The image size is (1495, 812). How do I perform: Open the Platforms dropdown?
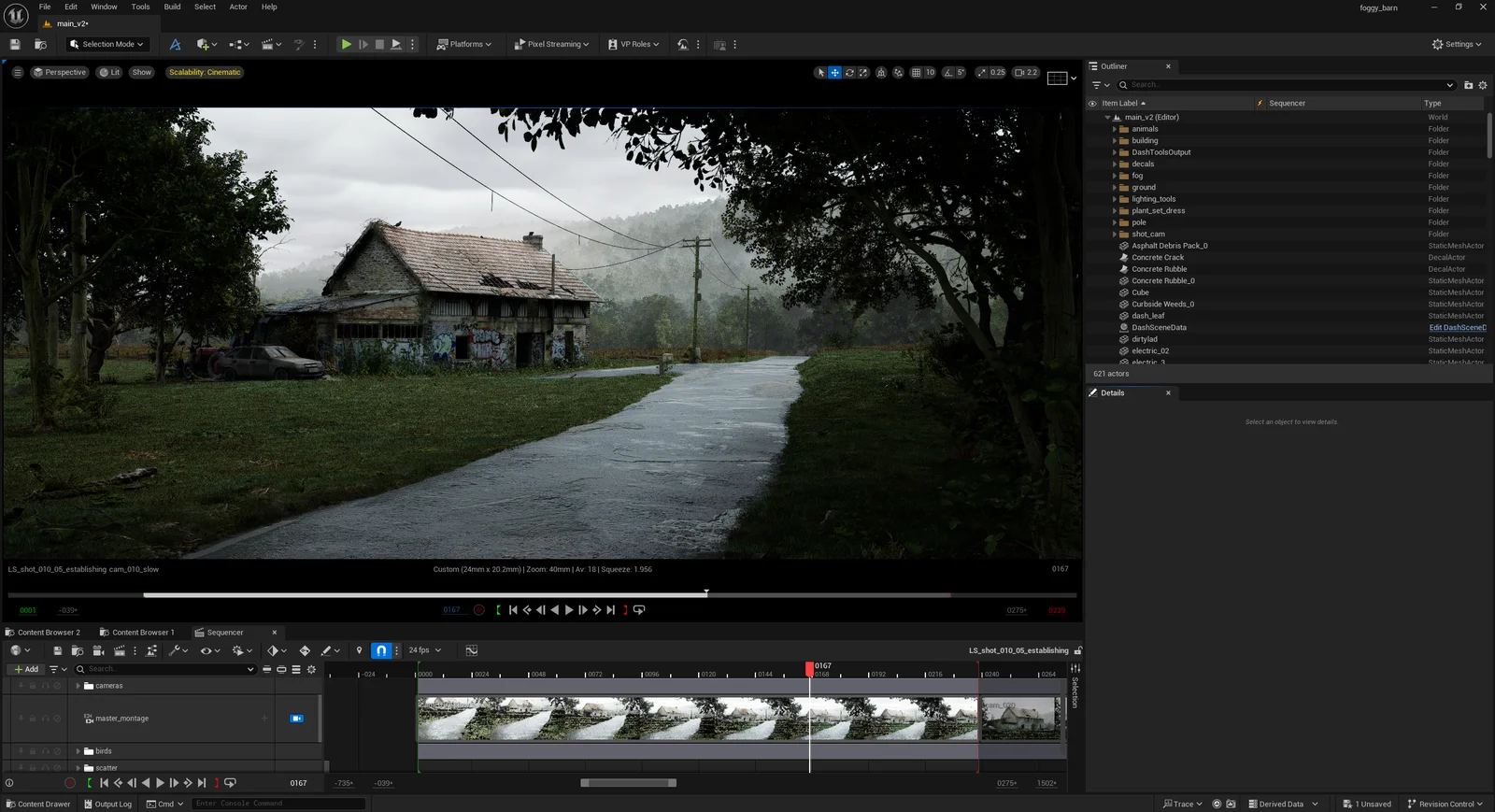pyautogui.click(x=463, y=44)
